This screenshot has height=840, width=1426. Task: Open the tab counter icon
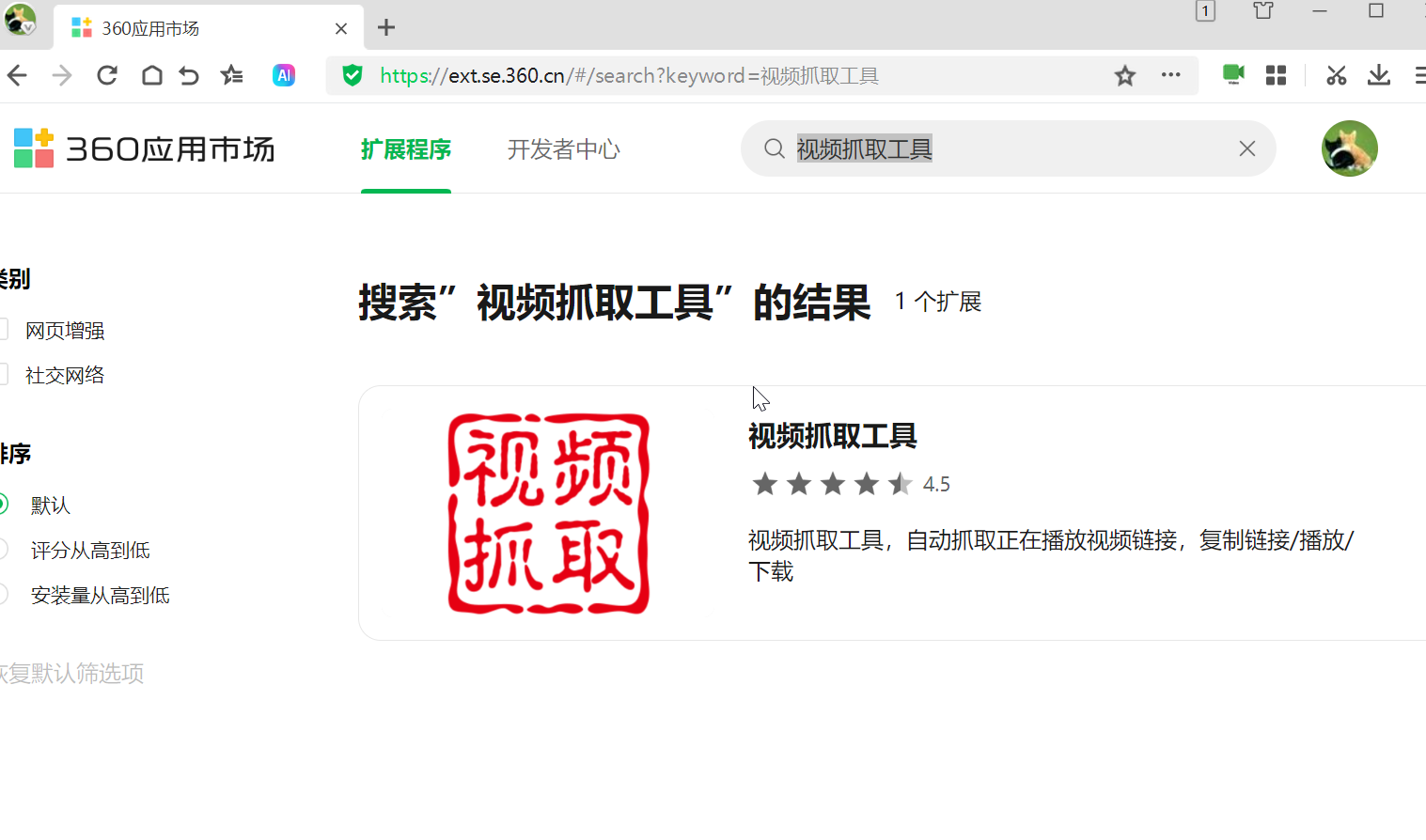coord(1205,11)
